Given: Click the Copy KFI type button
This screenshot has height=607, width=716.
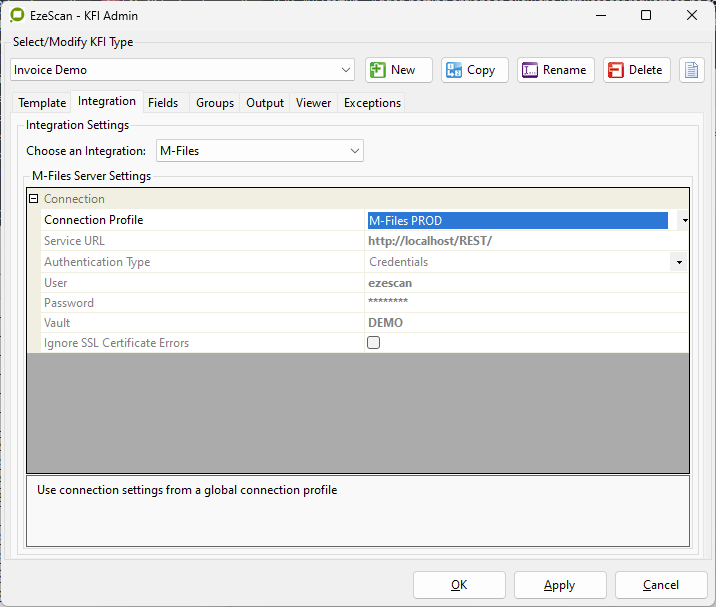Looking at the screenshot, I should 474,70.
